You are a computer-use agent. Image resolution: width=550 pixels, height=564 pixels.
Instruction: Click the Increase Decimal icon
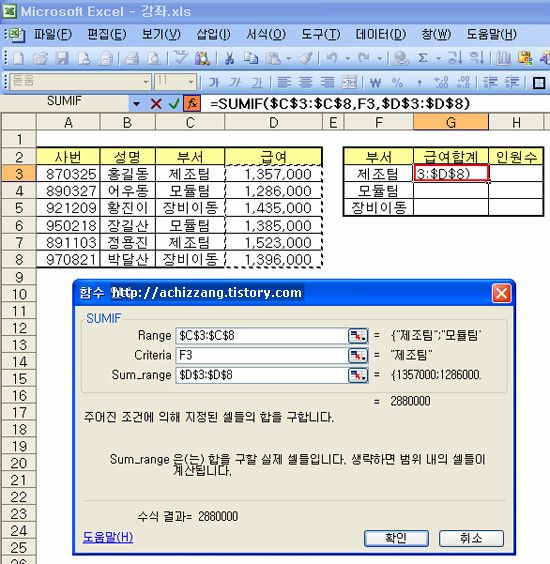click(441, 83)
